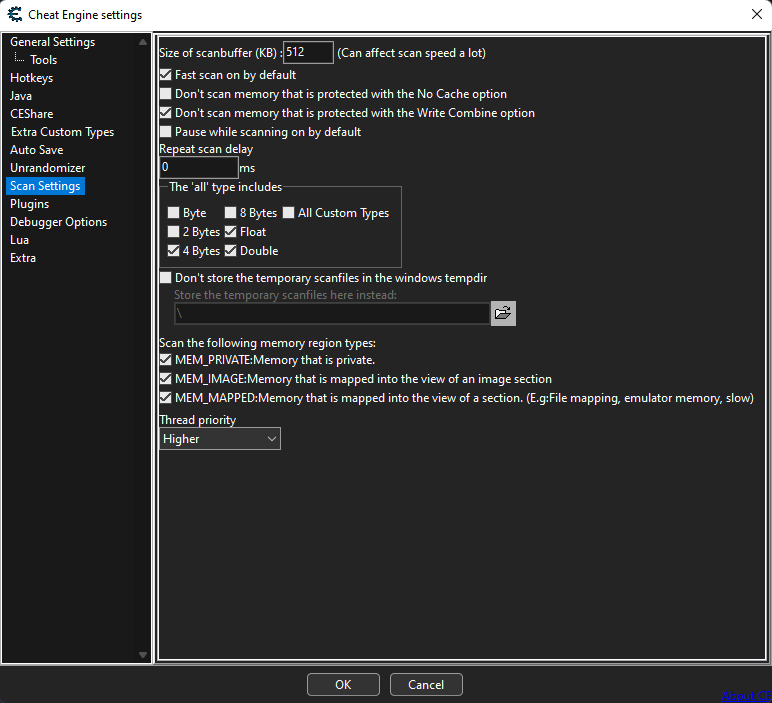Screen dimensions: 772x703
Task: Open the Unrandomizer settings page
Action: tap(48, 168)
